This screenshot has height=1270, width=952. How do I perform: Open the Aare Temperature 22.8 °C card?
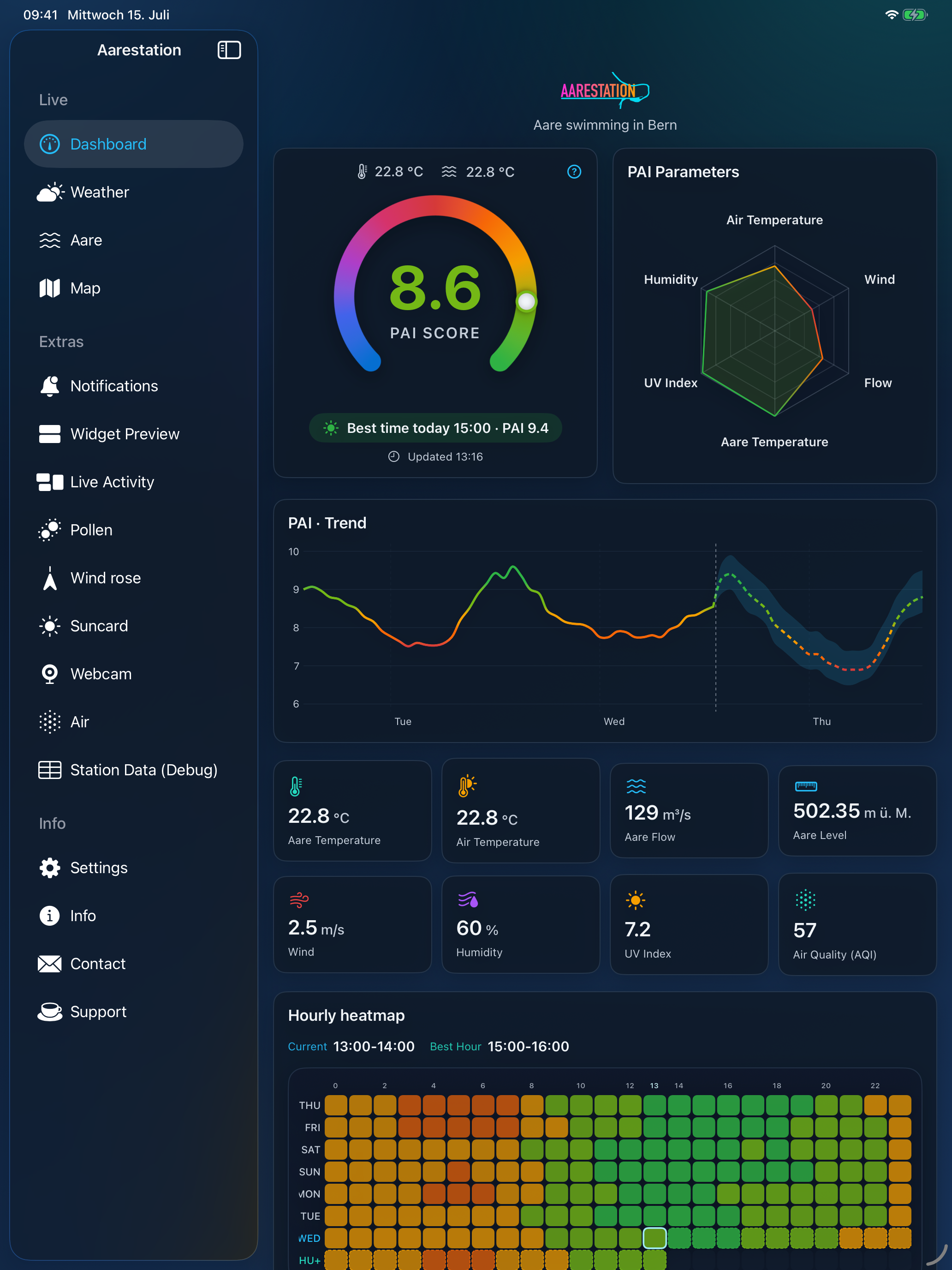352,811
